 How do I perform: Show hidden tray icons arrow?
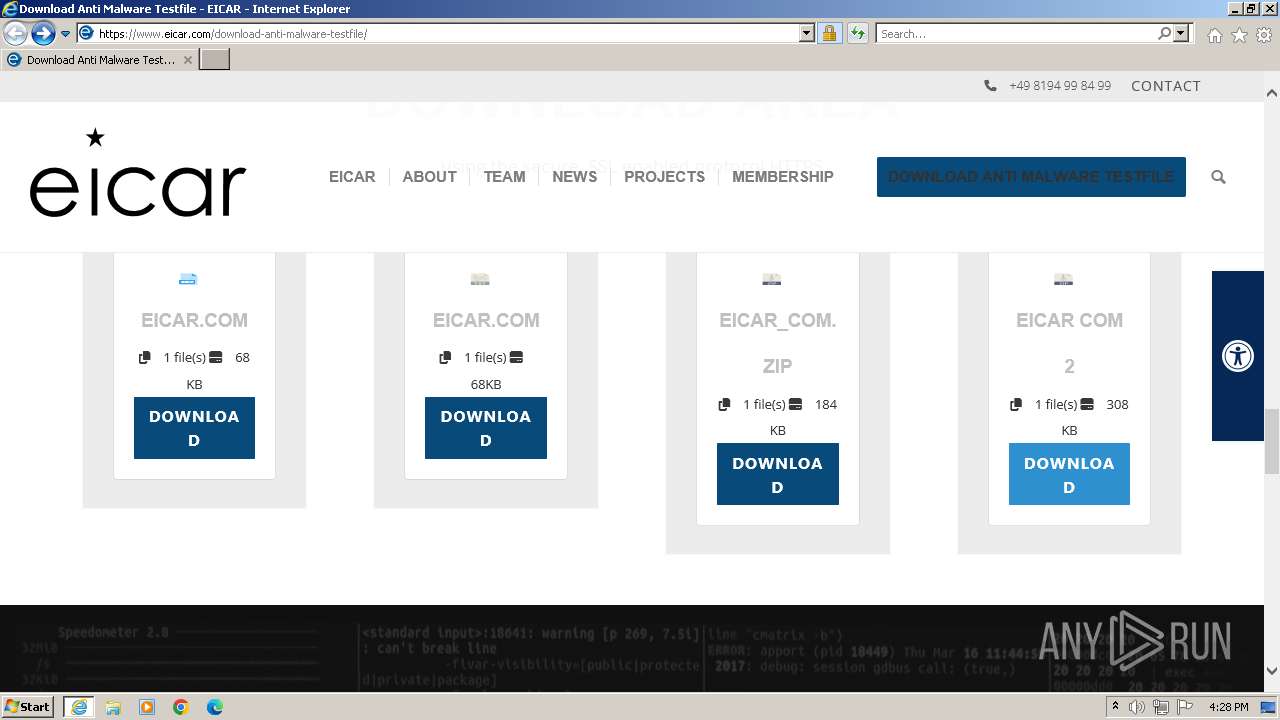(1117, 707)
